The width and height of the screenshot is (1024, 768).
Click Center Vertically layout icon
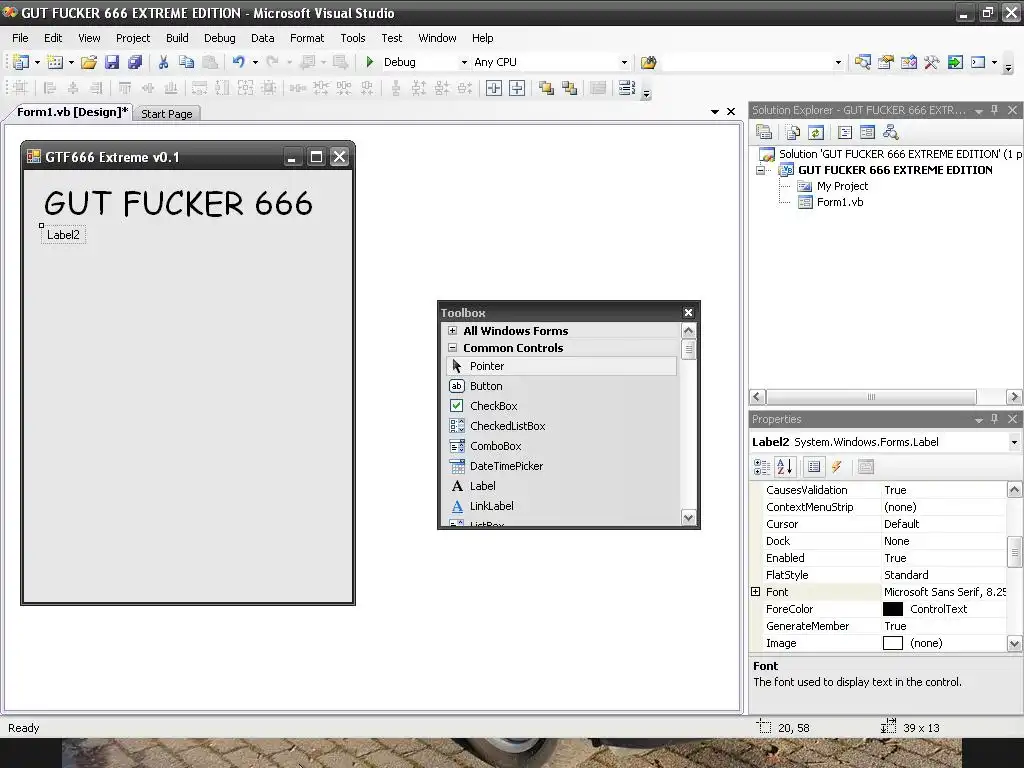tap(517, 88)
